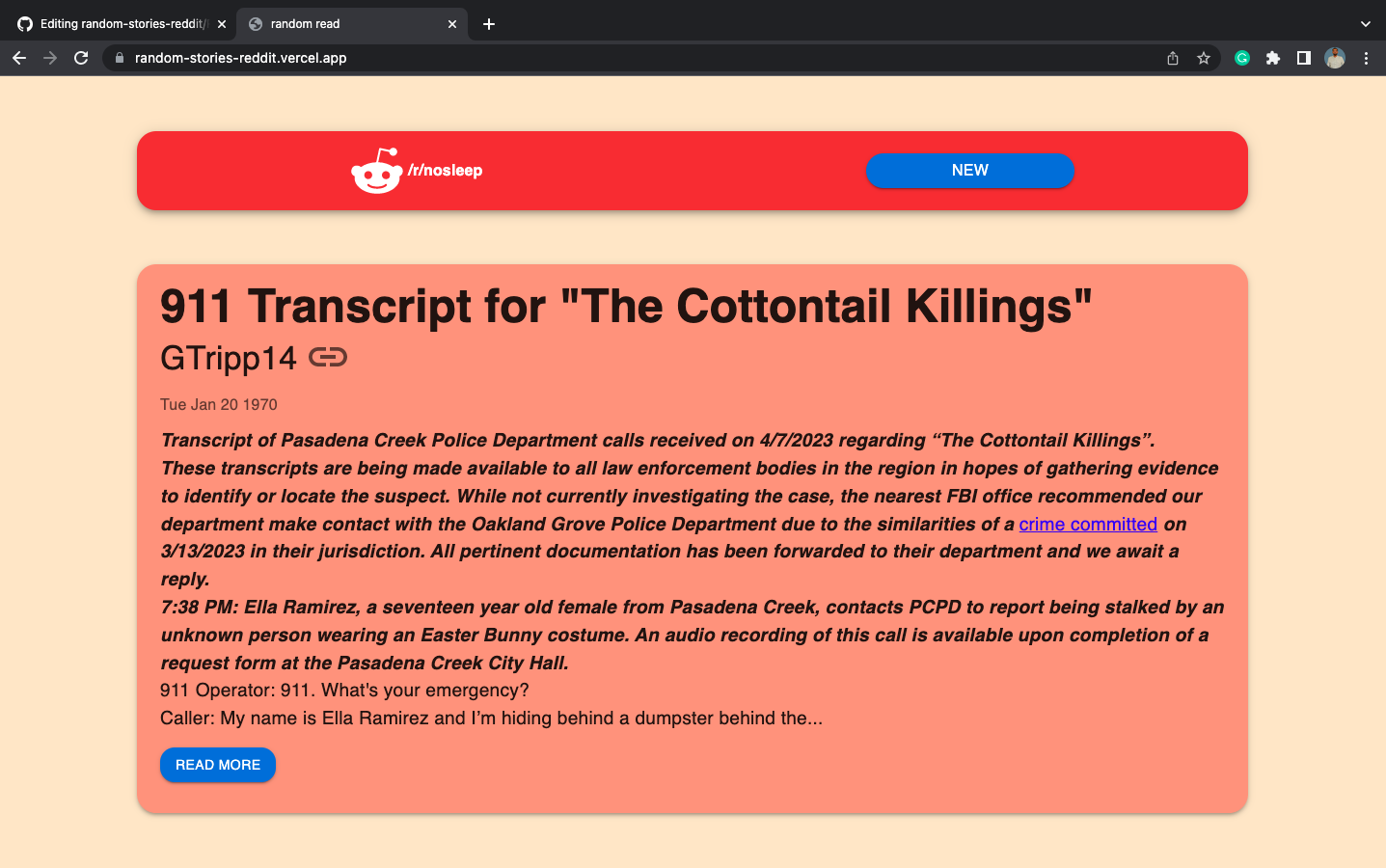
Task: Close the 'random read' tab
Action: click(452, 24)
